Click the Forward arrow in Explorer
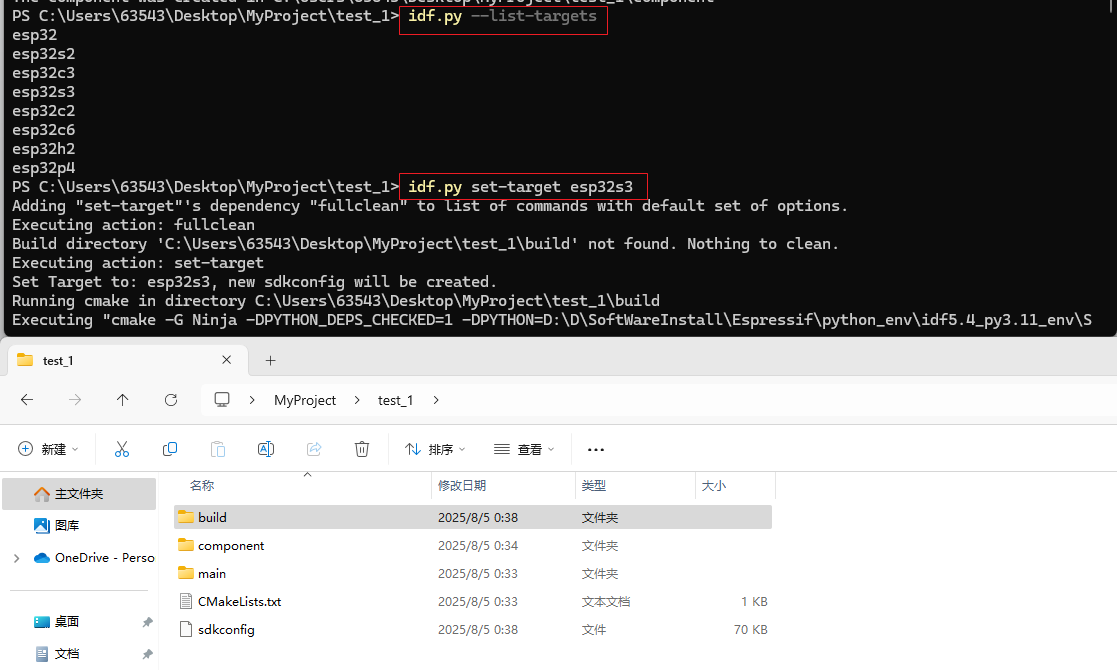 (75, 400)
